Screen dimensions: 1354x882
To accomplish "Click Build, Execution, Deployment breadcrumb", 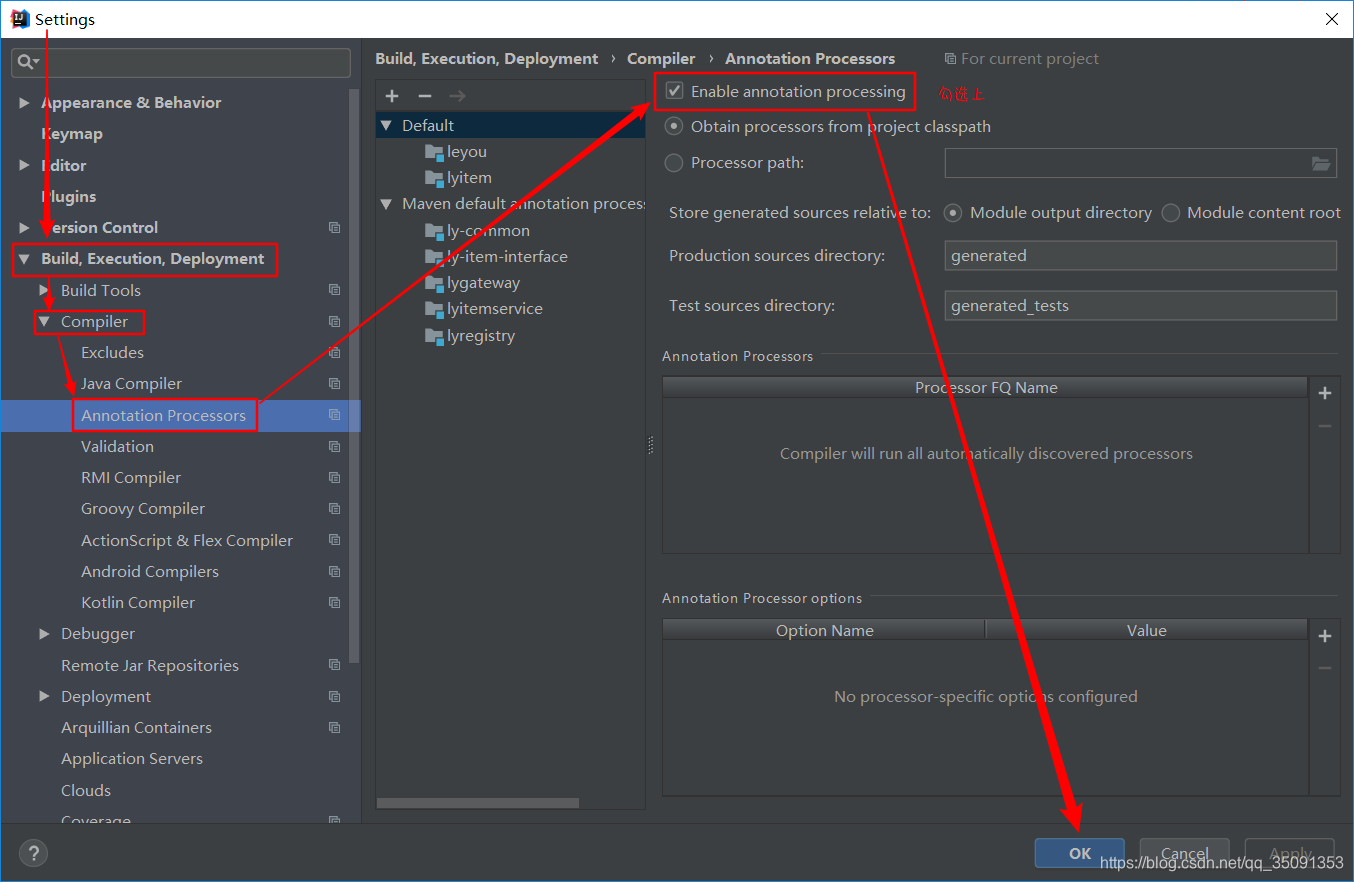I will 487,59.
